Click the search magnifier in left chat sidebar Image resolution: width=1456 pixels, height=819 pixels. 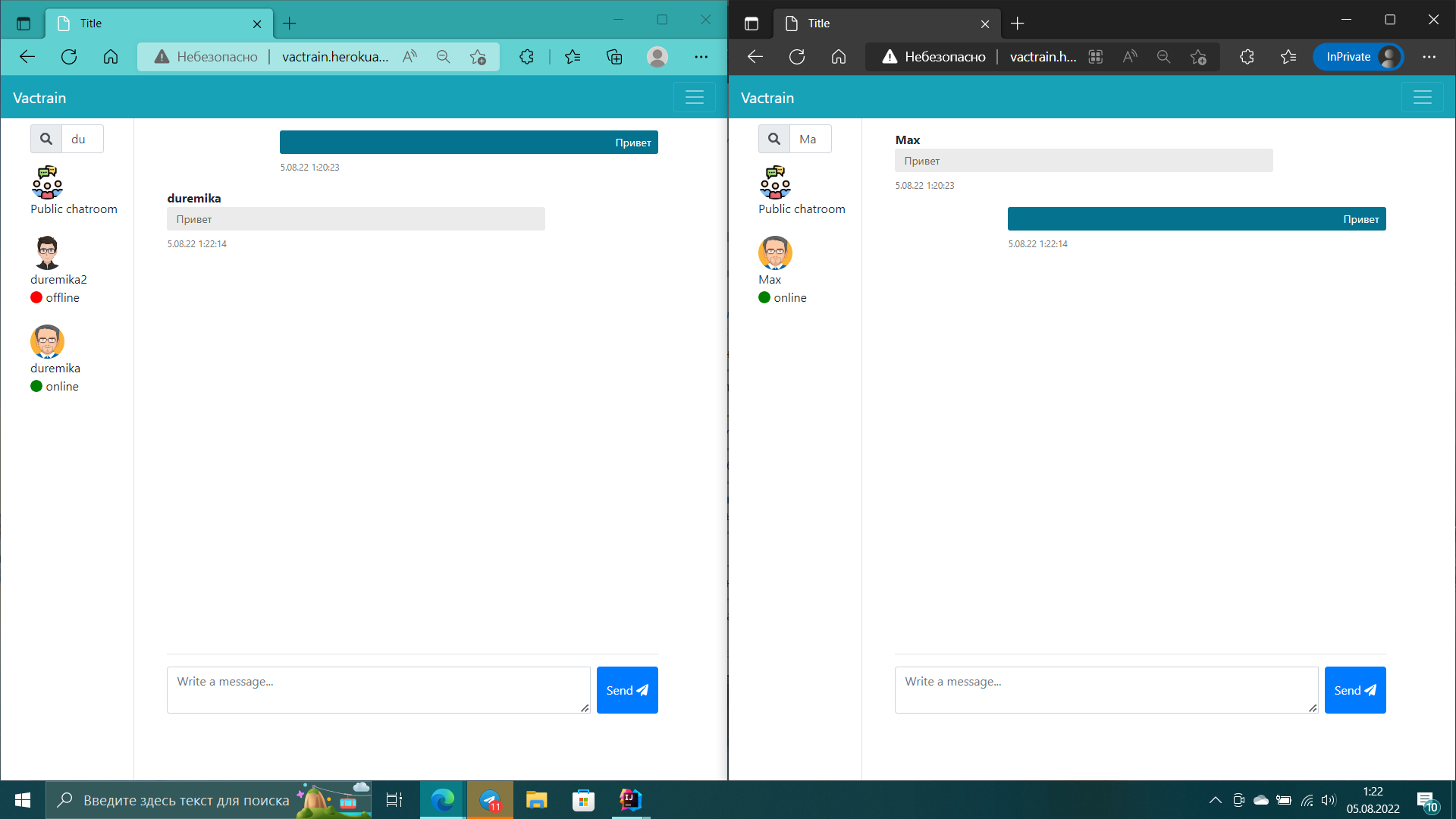tap(46, 139)
